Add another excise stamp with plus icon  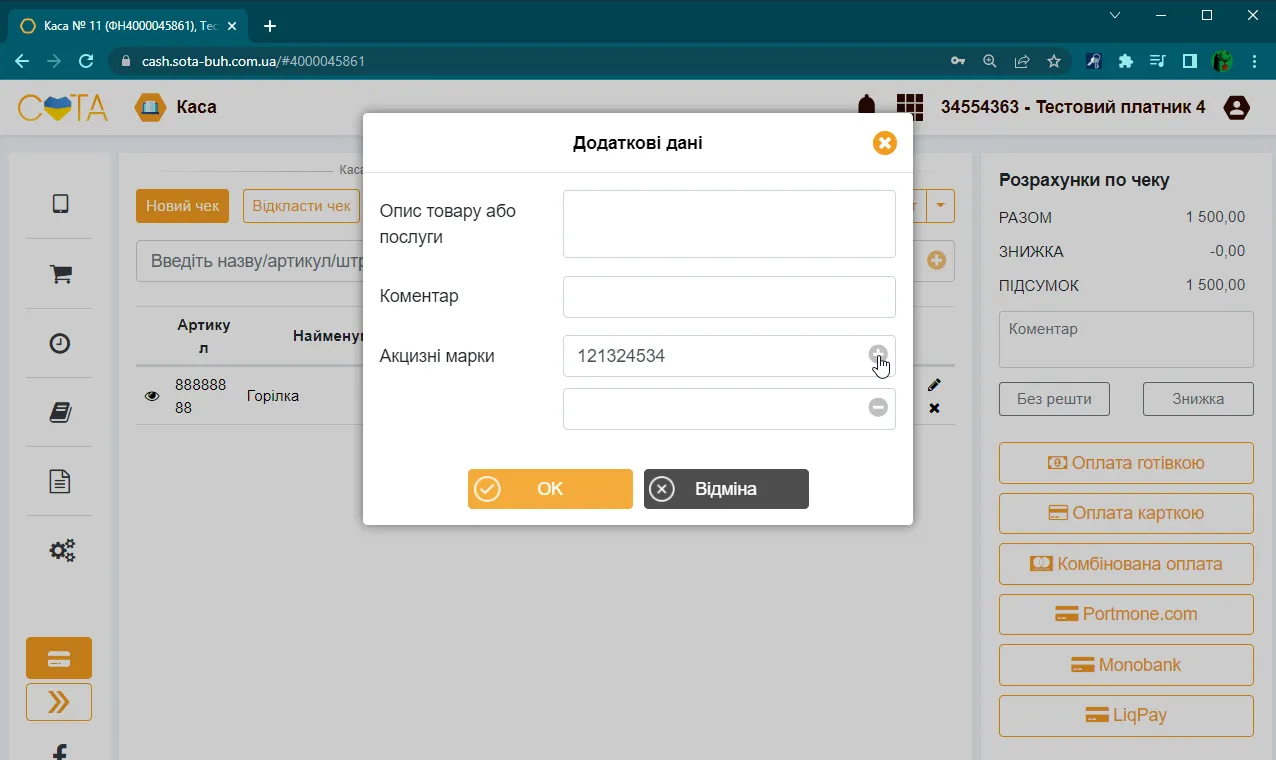[x=878, y=354]
